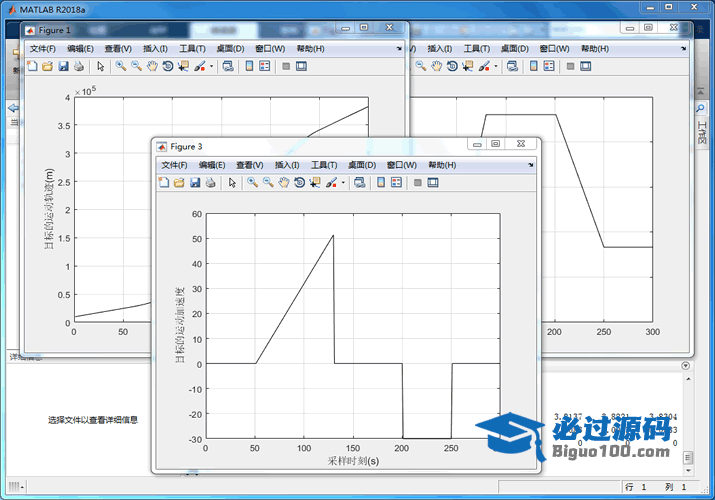Click command window vertical scrollbar down arrow
Viewport: 715px width, 500px height.
pyautogui.click(x=688, y=471)
